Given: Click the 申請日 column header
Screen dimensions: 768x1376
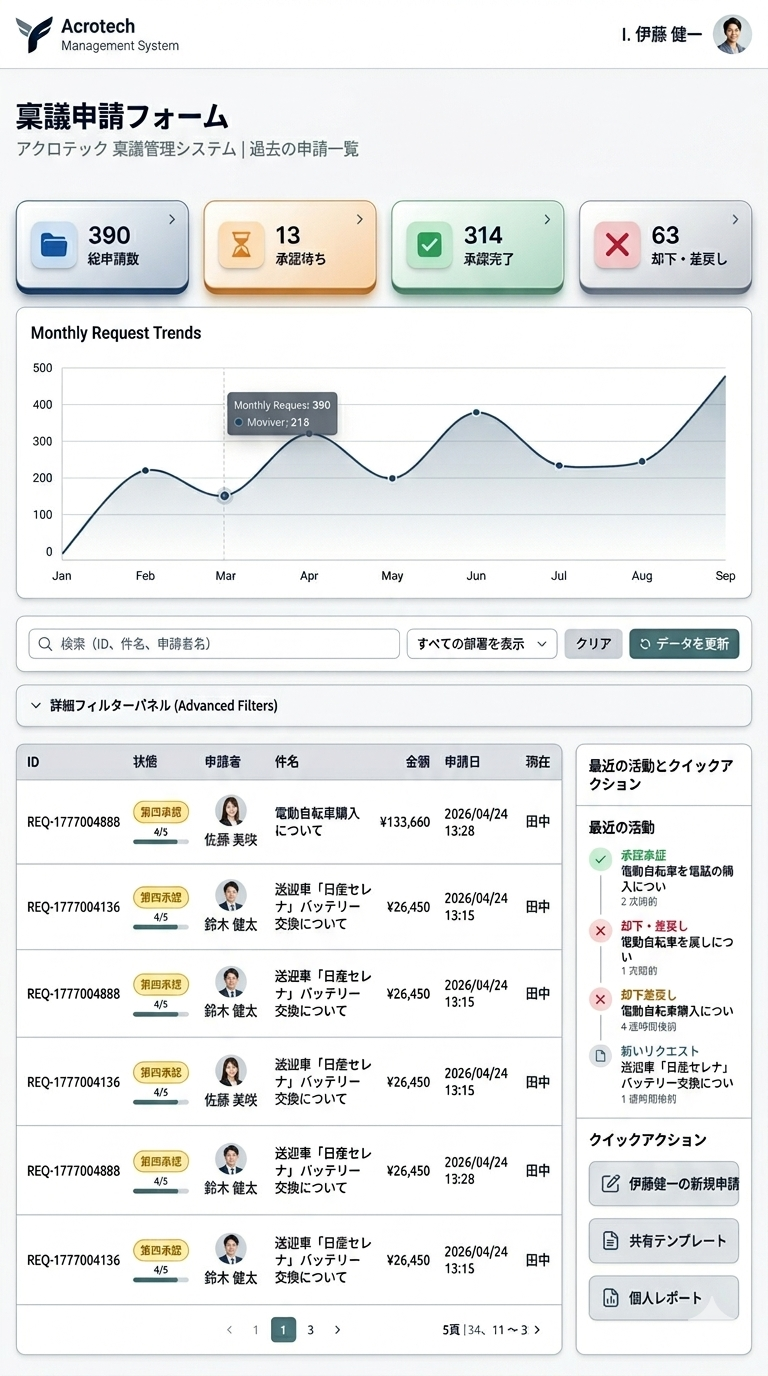Looking at the screenshot, I should click(462, 762).
